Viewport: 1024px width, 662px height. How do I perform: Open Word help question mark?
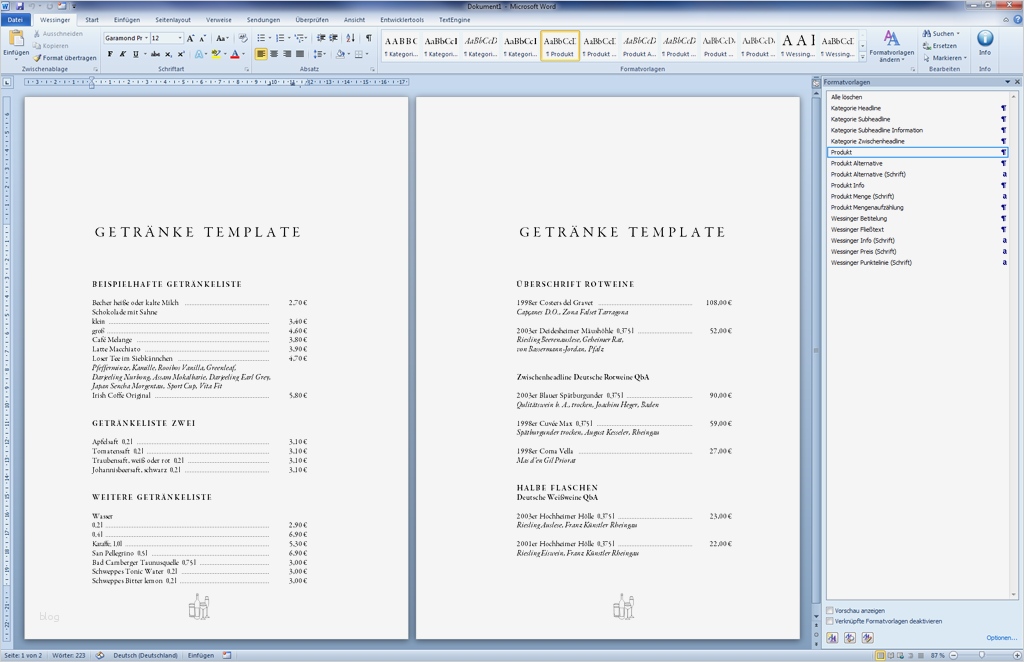(x=1016, y=20)
